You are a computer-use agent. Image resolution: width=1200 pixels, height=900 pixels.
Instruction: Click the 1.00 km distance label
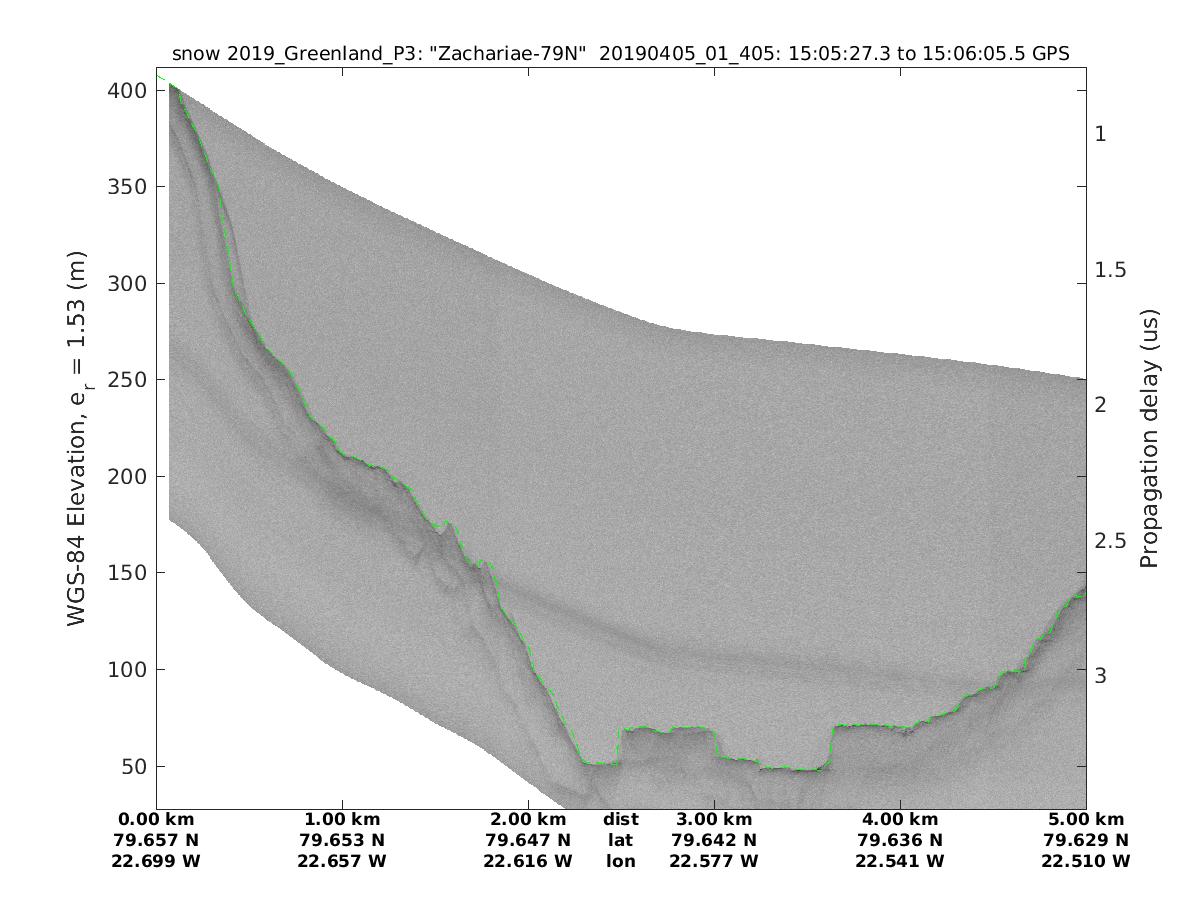[x=342, y=820]
